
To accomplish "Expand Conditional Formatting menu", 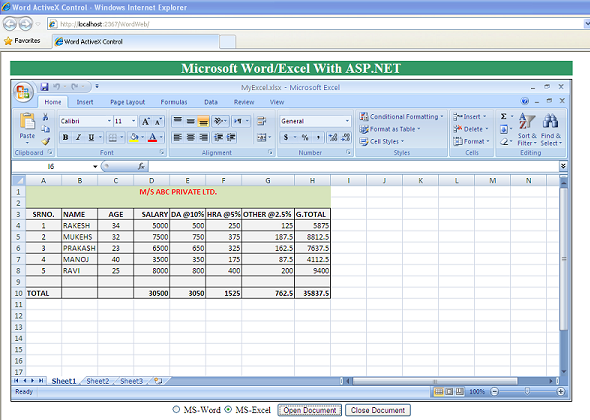I will point(401,117).
